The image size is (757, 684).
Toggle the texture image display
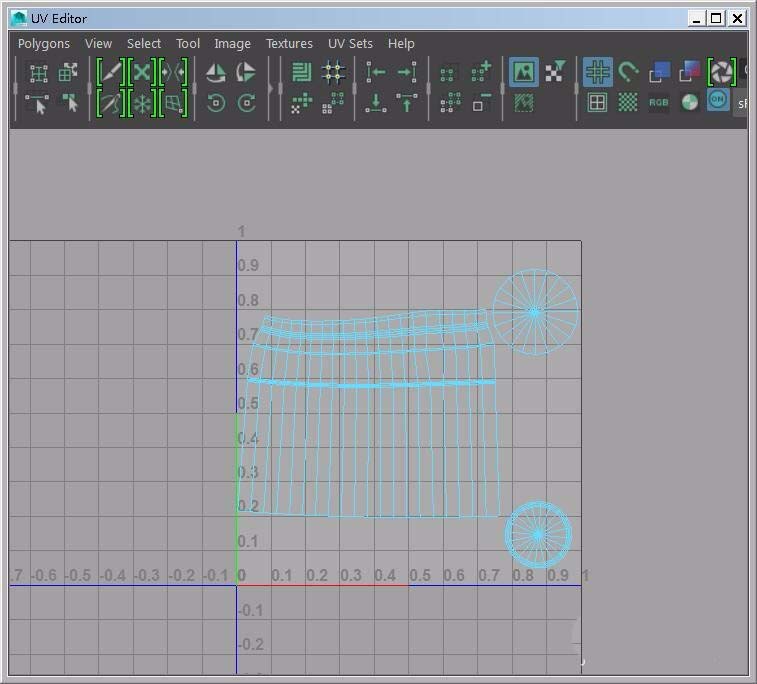click(523, 72)
